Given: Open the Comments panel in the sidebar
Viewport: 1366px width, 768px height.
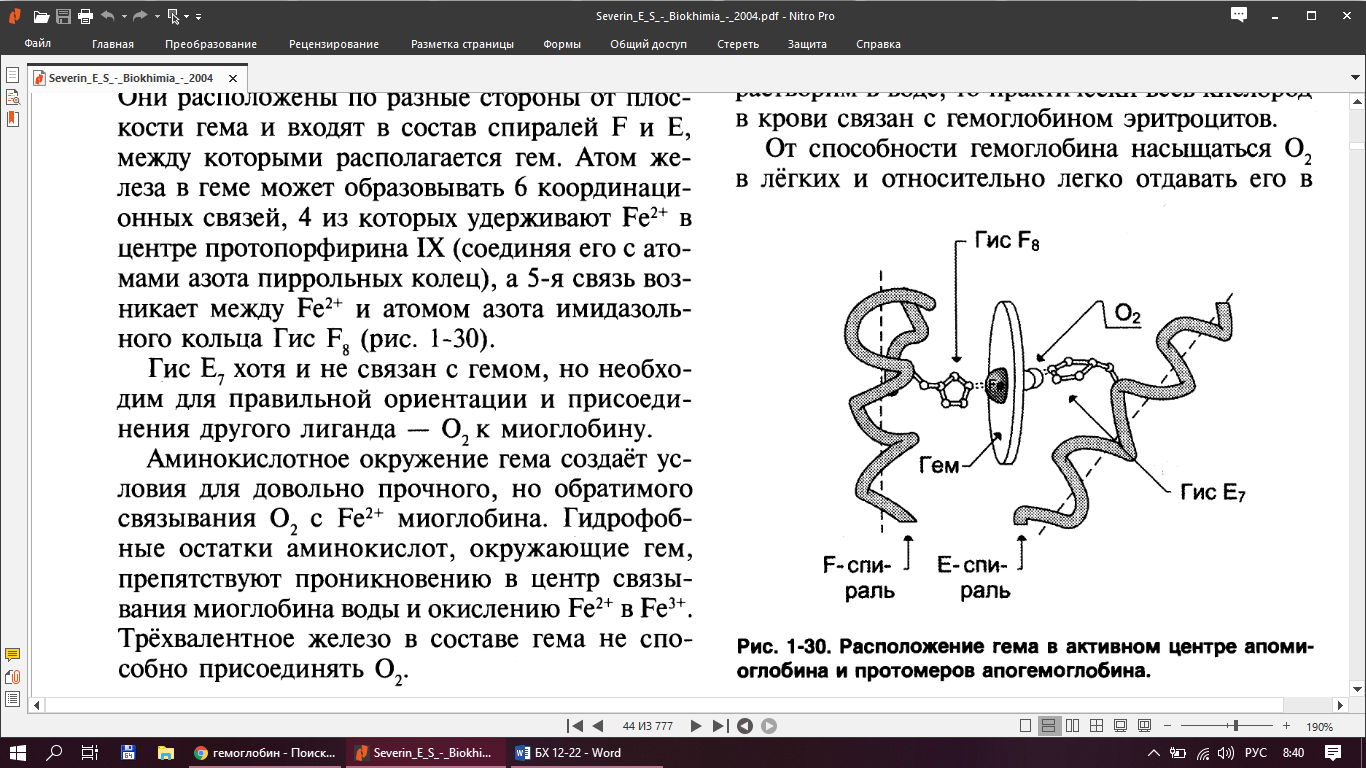Looking at the screenshot, I should [x=12, y=655].
